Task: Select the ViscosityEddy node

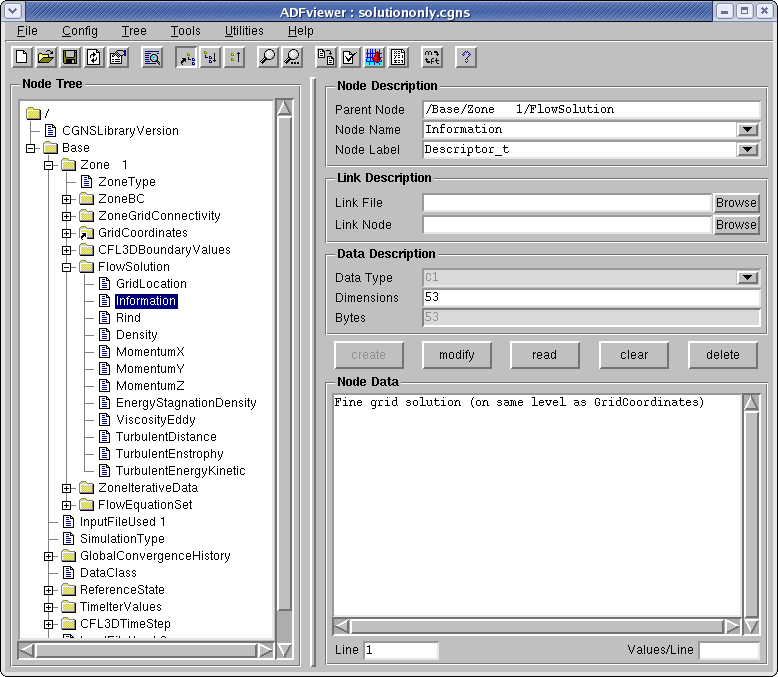Action: (x=156, y=420)
